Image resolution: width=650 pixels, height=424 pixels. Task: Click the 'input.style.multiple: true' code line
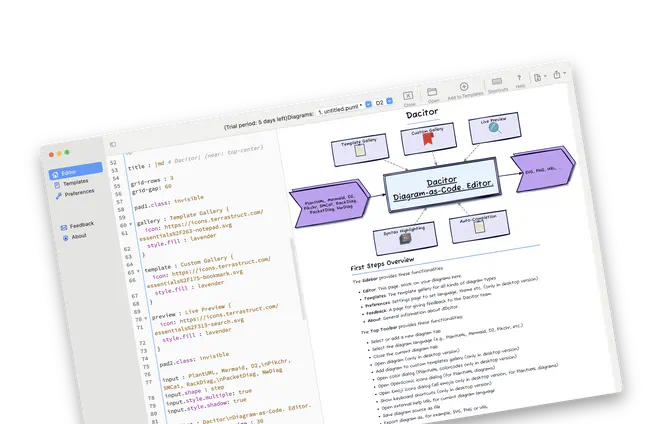(x=209, y=397)
